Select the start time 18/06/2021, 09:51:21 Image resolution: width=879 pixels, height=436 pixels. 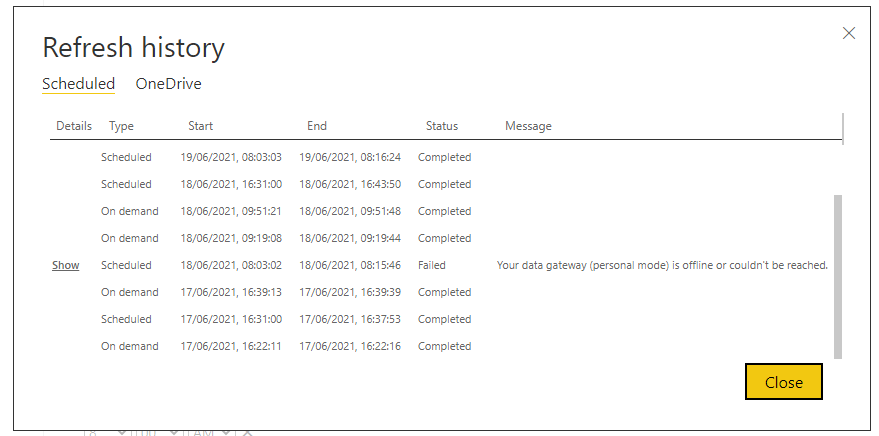click(231, 211)
